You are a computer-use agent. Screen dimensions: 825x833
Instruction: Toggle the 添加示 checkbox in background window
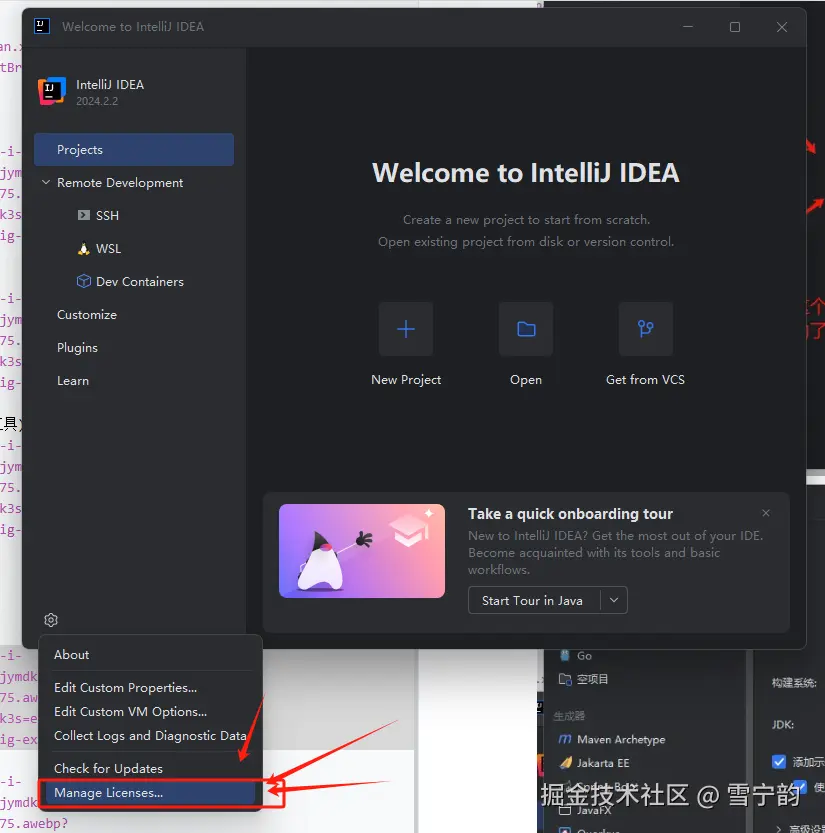click(779, 762)
